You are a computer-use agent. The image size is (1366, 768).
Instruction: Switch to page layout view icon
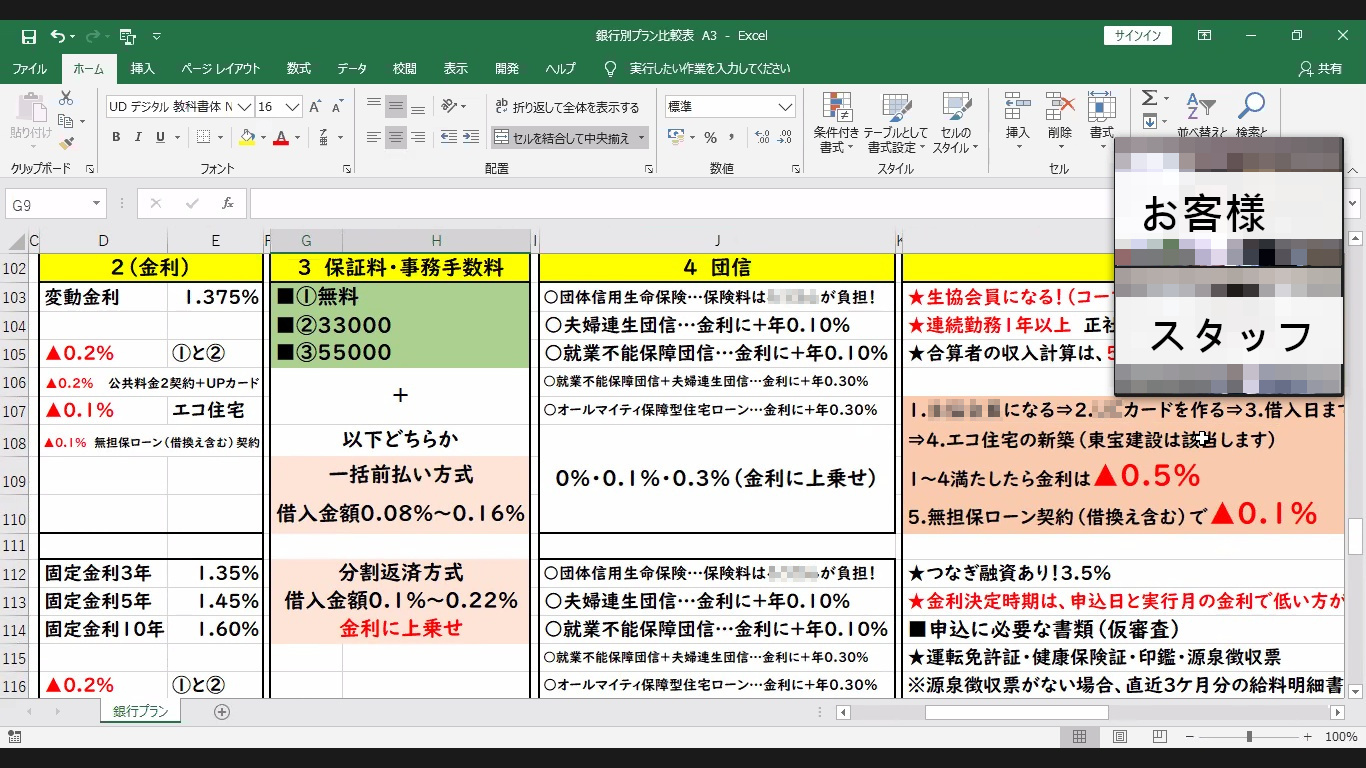click(1120, 737)
